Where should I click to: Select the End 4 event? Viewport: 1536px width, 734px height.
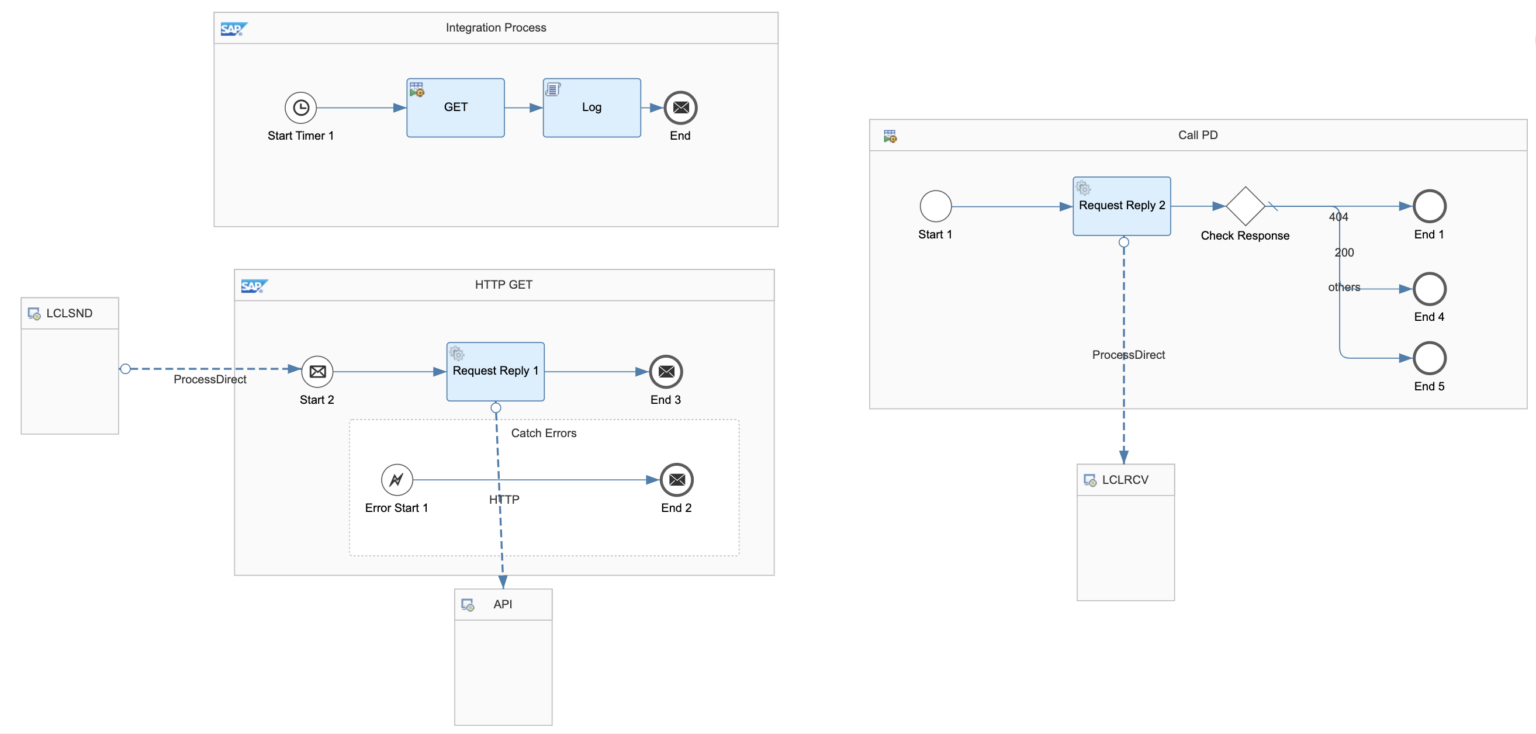pyautogui.click(x=1430, y=289)
